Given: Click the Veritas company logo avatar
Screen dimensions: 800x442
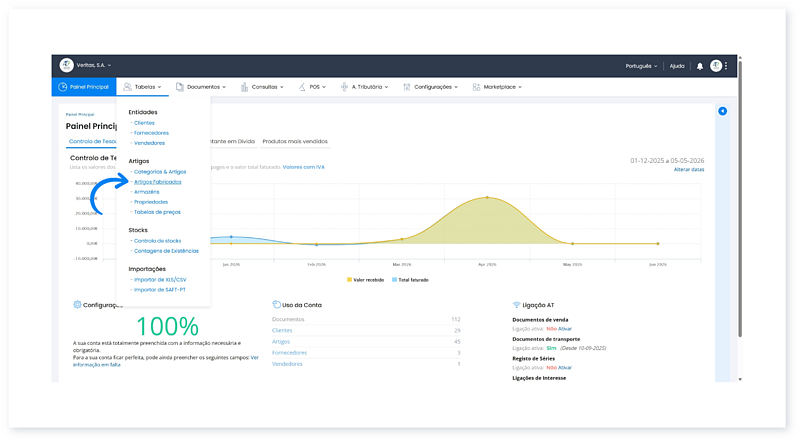Looking at the screenshot, I should click(x=66, y=65).
